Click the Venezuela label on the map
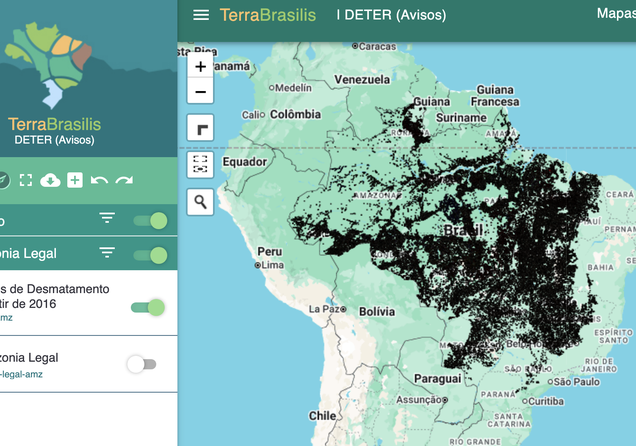The height and width of the screenshot is (446, 636). (x=362, y=79)
